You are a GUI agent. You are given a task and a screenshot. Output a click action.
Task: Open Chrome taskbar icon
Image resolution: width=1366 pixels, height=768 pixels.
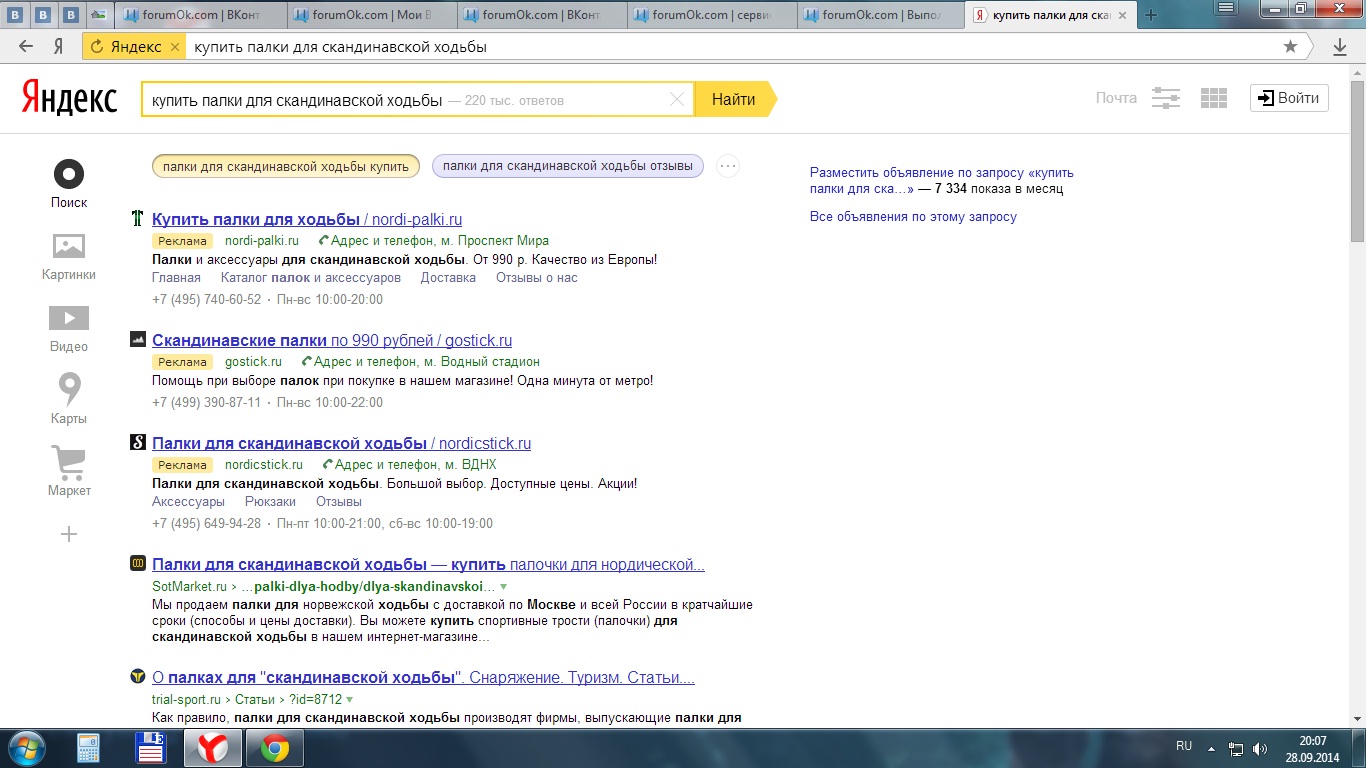pos(275,748)
